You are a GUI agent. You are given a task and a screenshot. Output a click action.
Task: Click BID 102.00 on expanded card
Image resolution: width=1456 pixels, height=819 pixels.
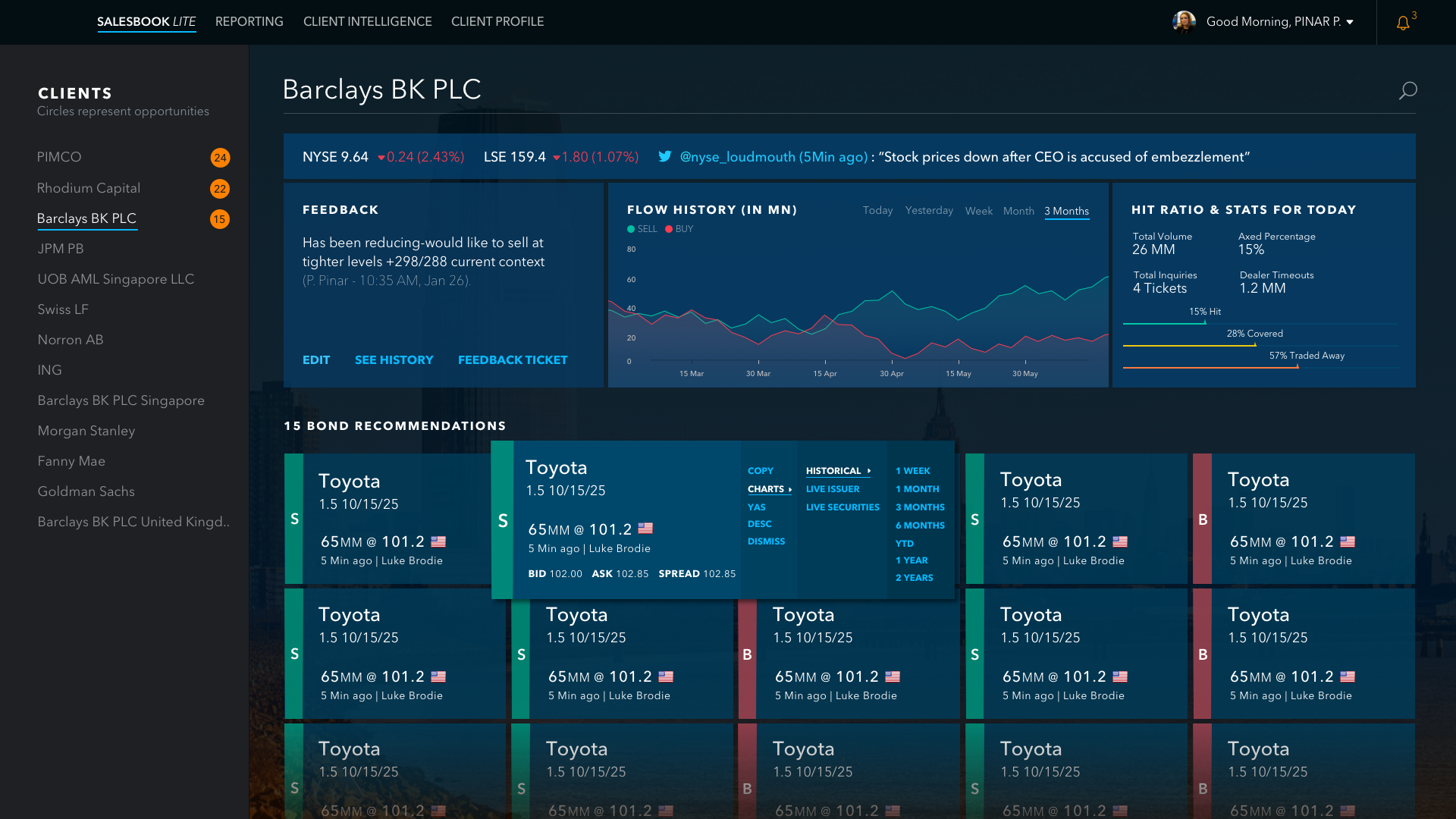click(555, 574)
